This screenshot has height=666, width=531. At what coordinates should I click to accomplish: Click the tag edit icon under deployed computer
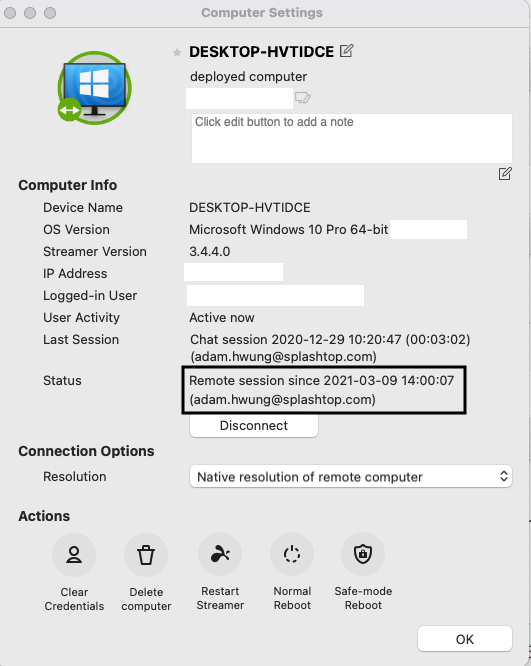302,98
